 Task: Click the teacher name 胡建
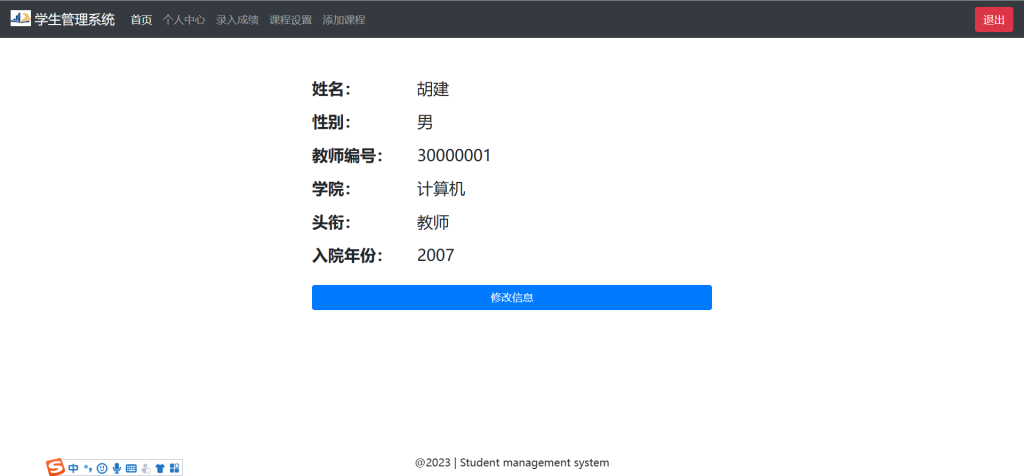433,89
